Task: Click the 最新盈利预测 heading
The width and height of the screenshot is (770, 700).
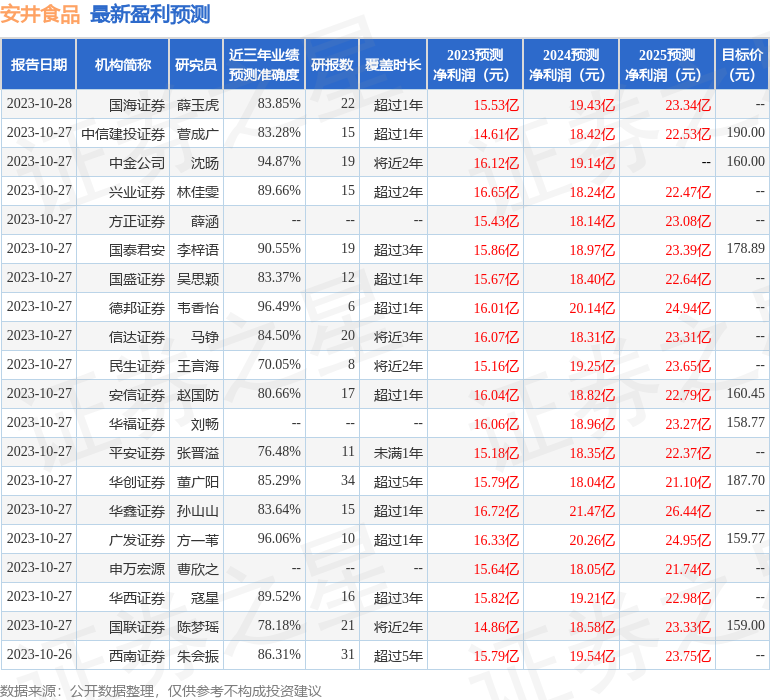Action: (x=150, y=14)
